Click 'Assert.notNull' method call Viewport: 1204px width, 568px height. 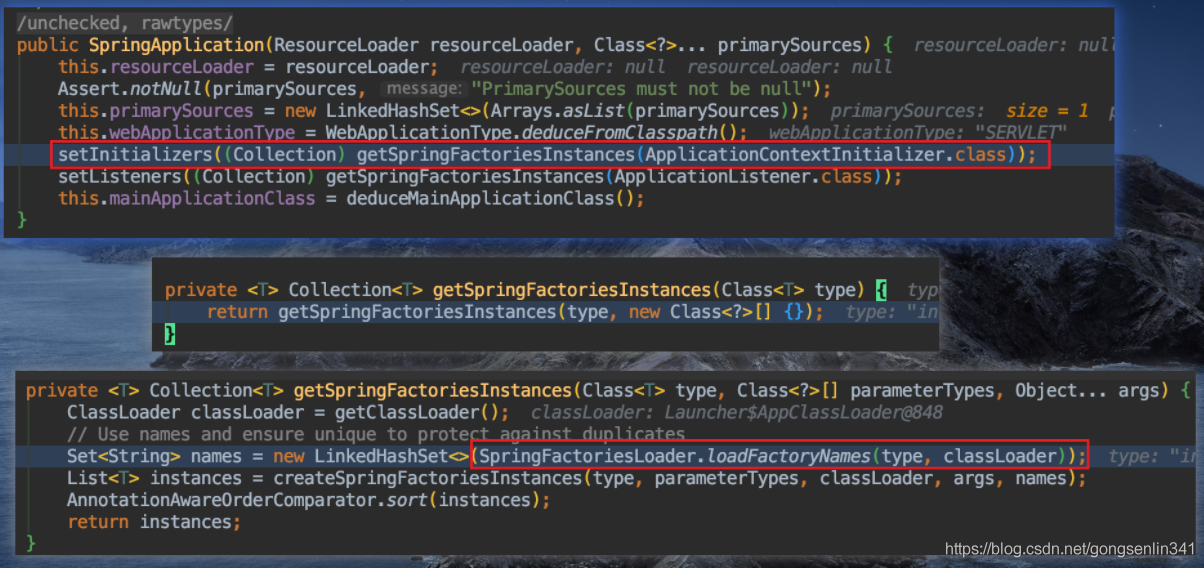[x=130, y=89]
